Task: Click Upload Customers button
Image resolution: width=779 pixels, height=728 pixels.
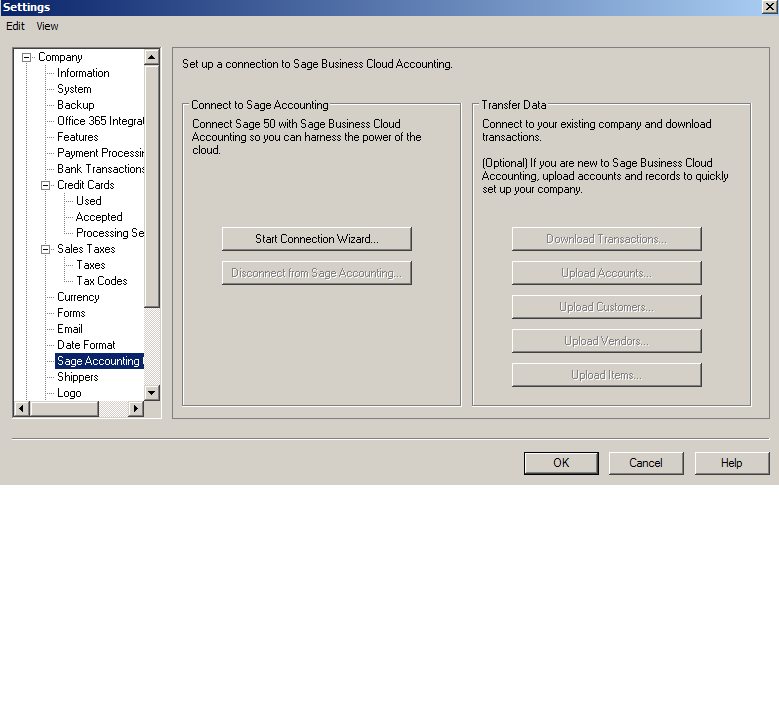Action: click(607, 307)
